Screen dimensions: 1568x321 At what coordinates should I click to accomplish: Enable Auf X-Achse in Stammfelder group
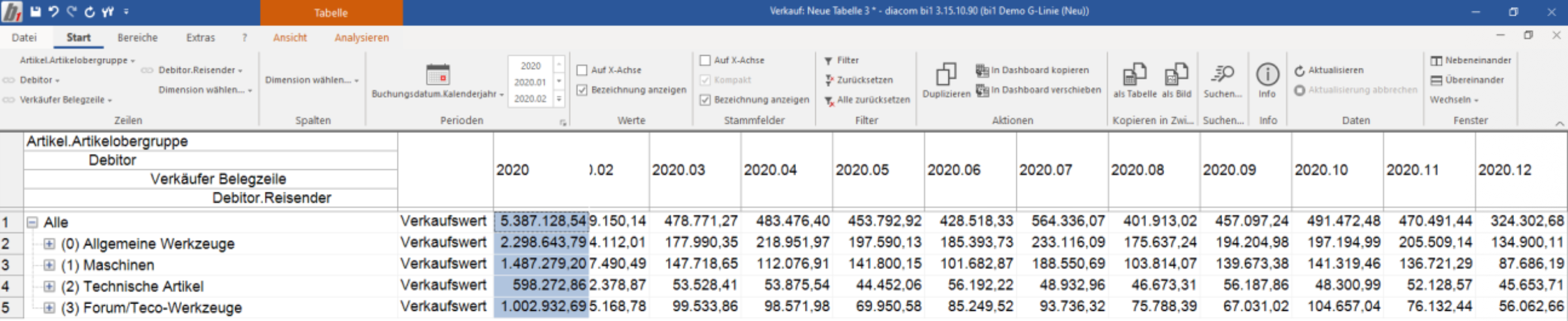[x=705, y=60]
